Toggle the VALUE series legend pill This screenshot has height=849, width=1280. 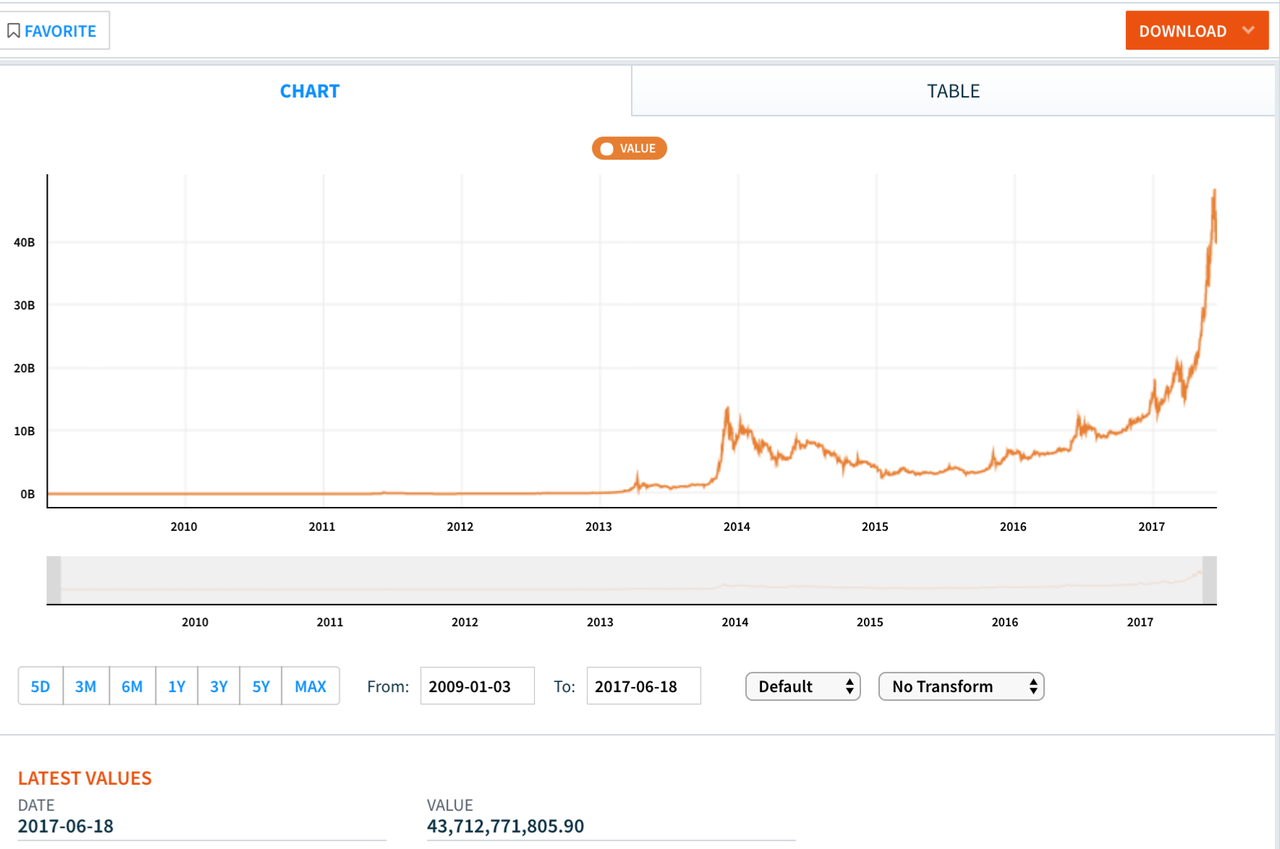pos(629,148)
